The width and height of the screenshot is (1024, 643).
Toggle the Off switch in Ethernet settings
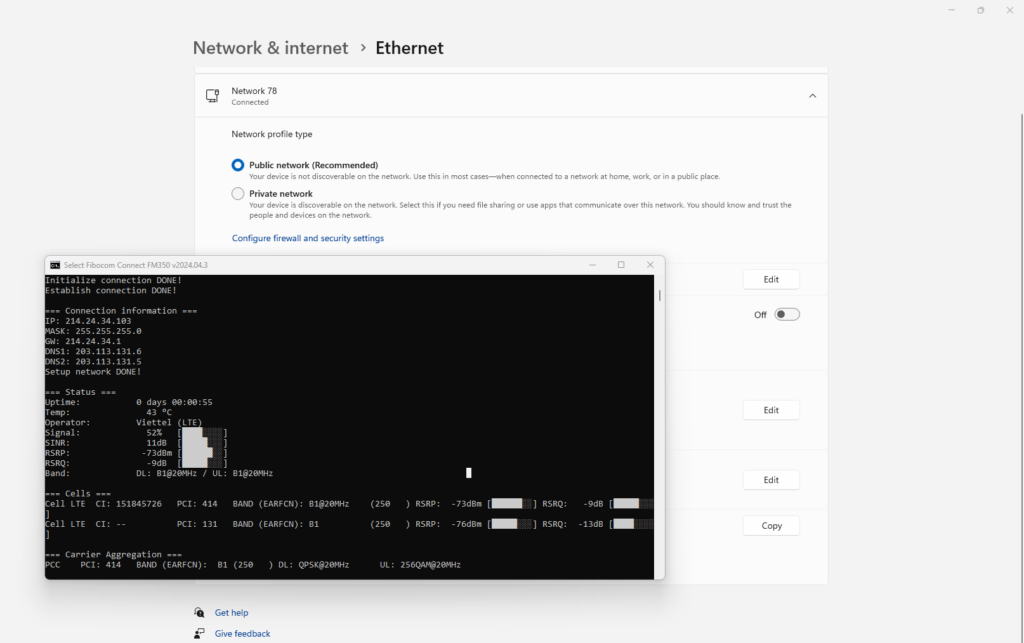pyautogui.click(x=787, y=315)
